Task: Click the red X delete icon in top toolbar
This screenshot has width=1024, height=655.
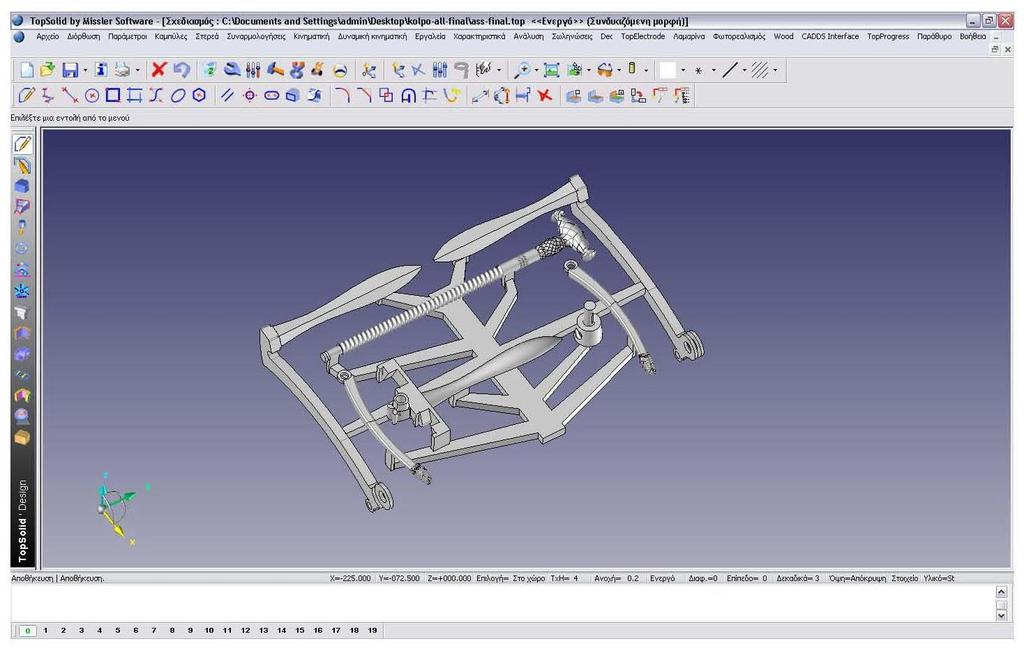Action: point(159,69)
